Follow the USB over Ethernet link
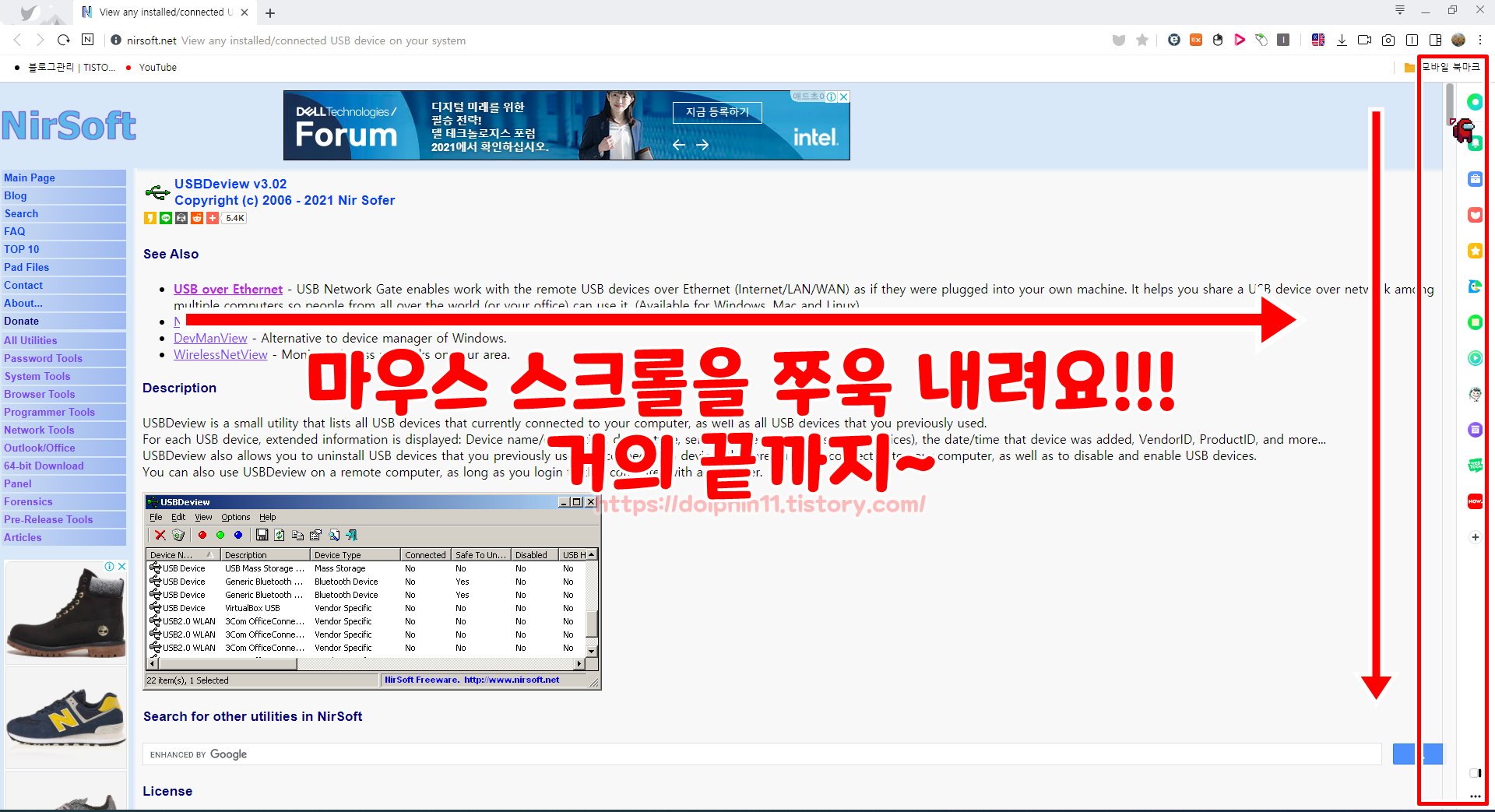 click(228, 289)
